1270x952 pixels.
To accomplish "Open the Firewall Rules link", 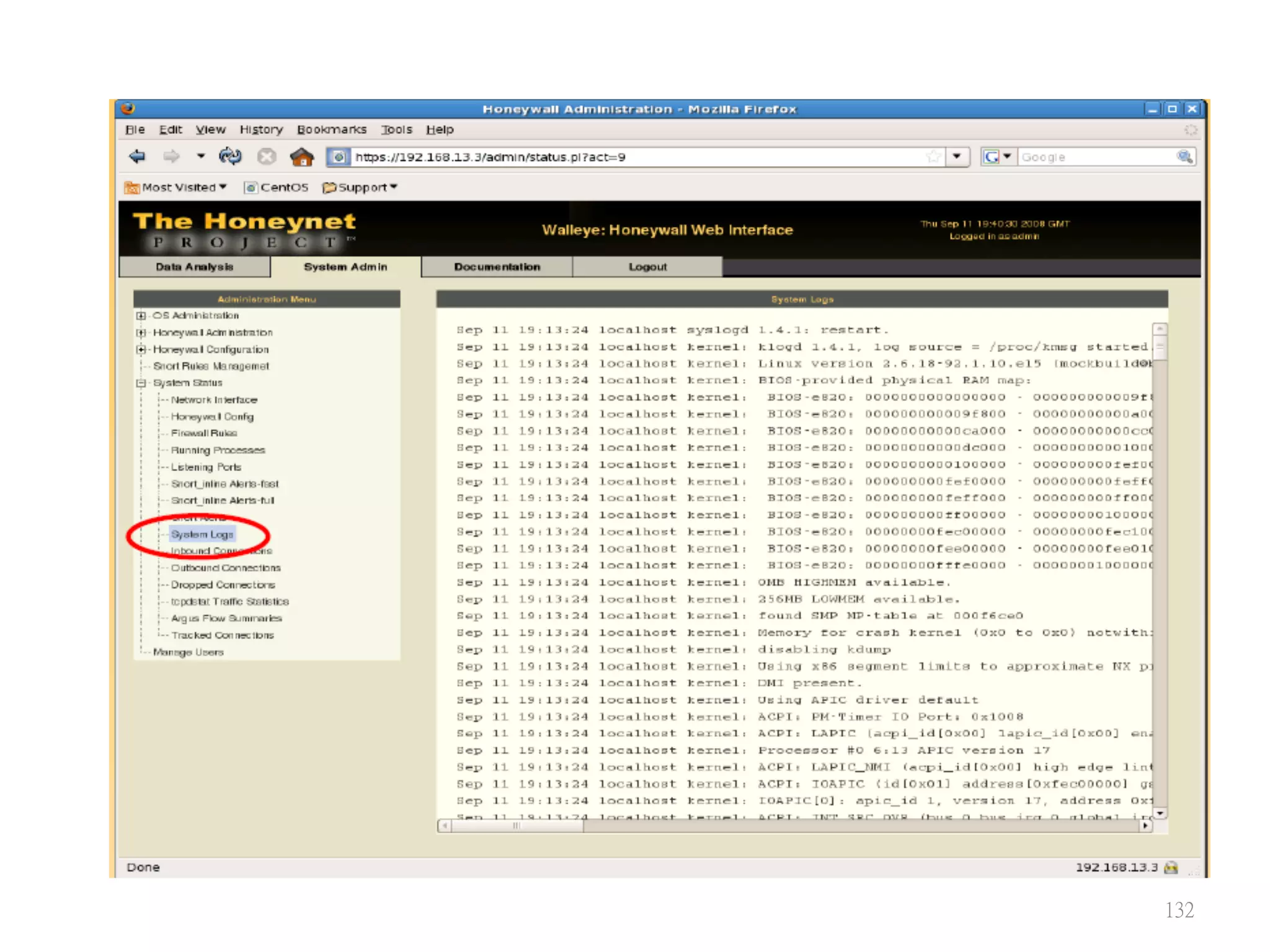I will (204, 433).
